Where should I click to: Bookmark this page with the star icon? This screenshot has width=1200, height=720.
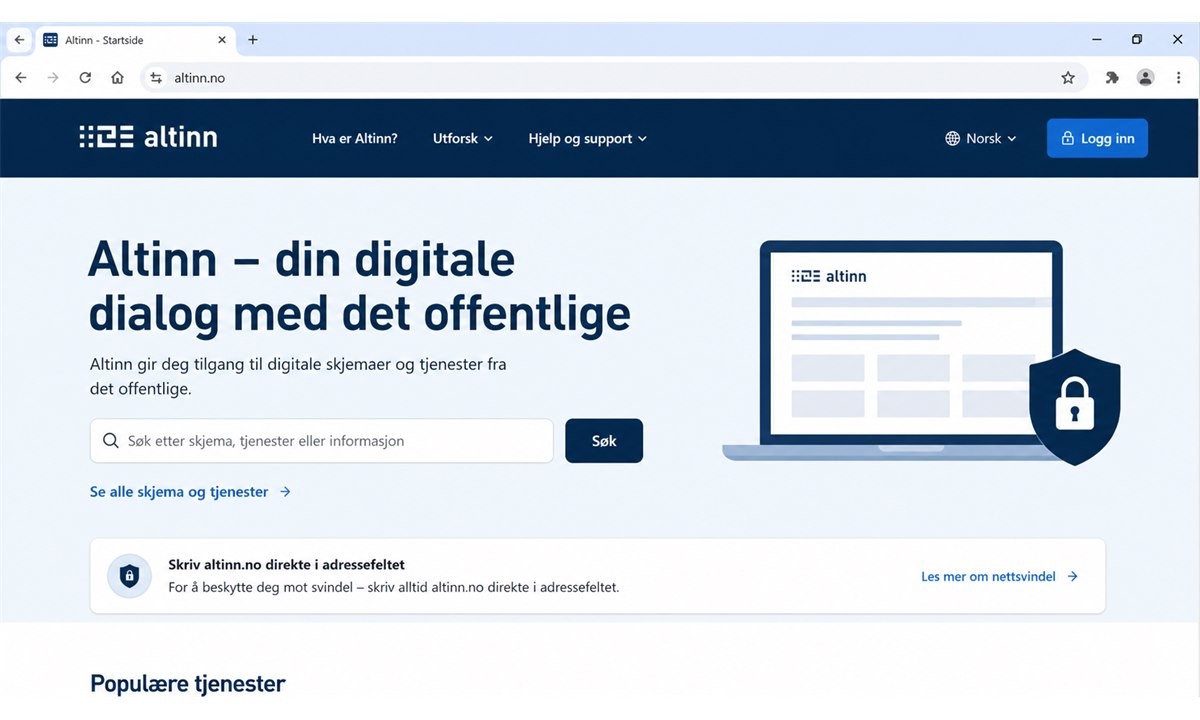(1068, 78)
